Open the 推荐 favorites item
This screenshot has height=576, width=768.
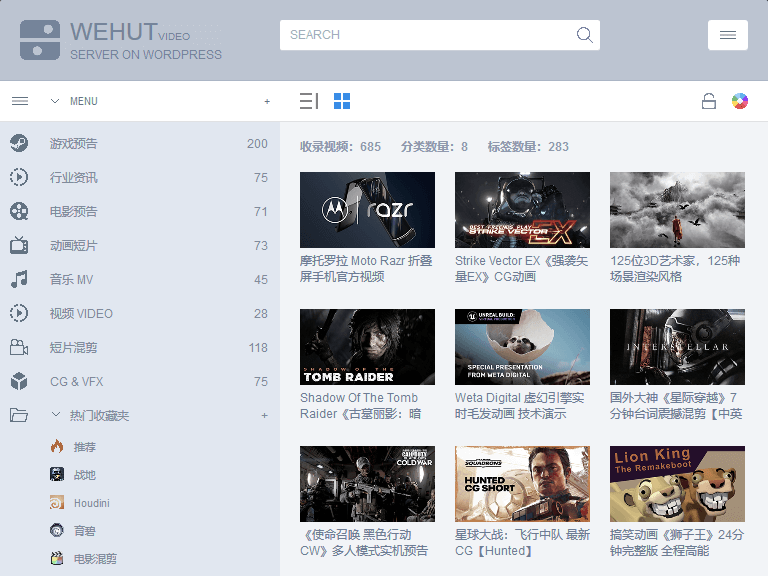[85, 447]
